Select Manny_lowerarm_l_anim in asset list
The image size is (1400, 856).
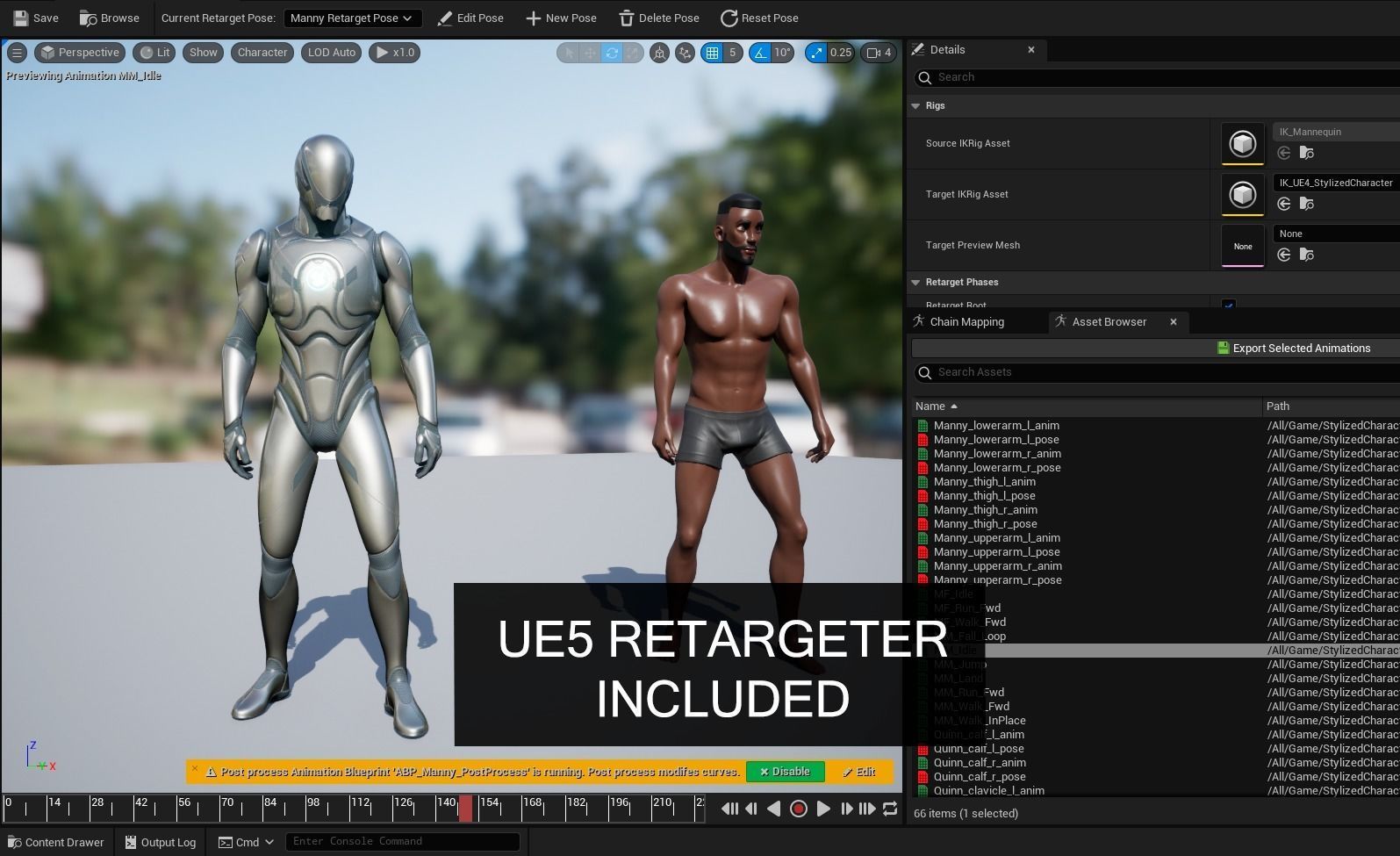pos(996,426)
